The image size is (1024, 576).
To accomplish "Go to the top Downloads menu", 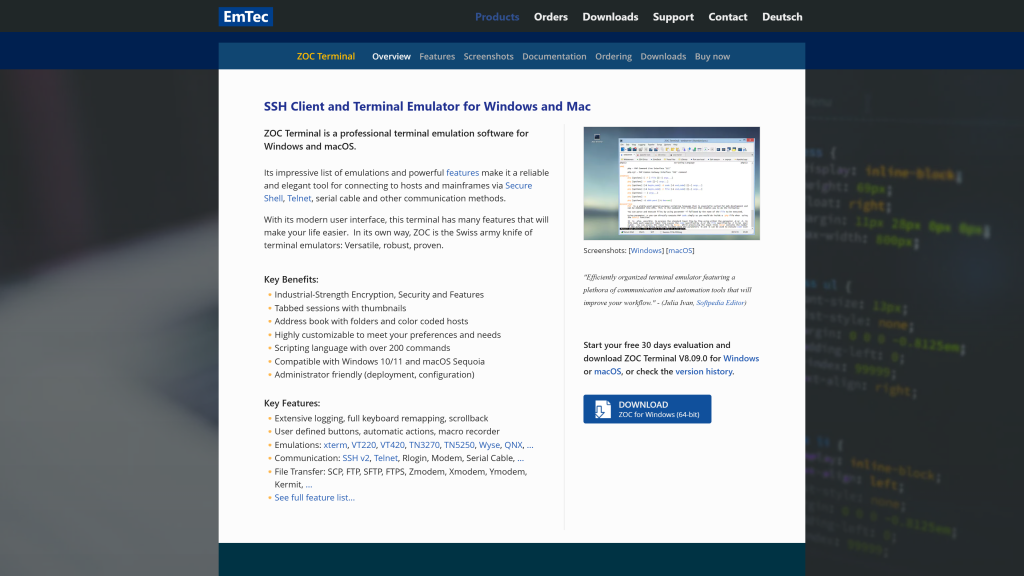I will 610,17.
